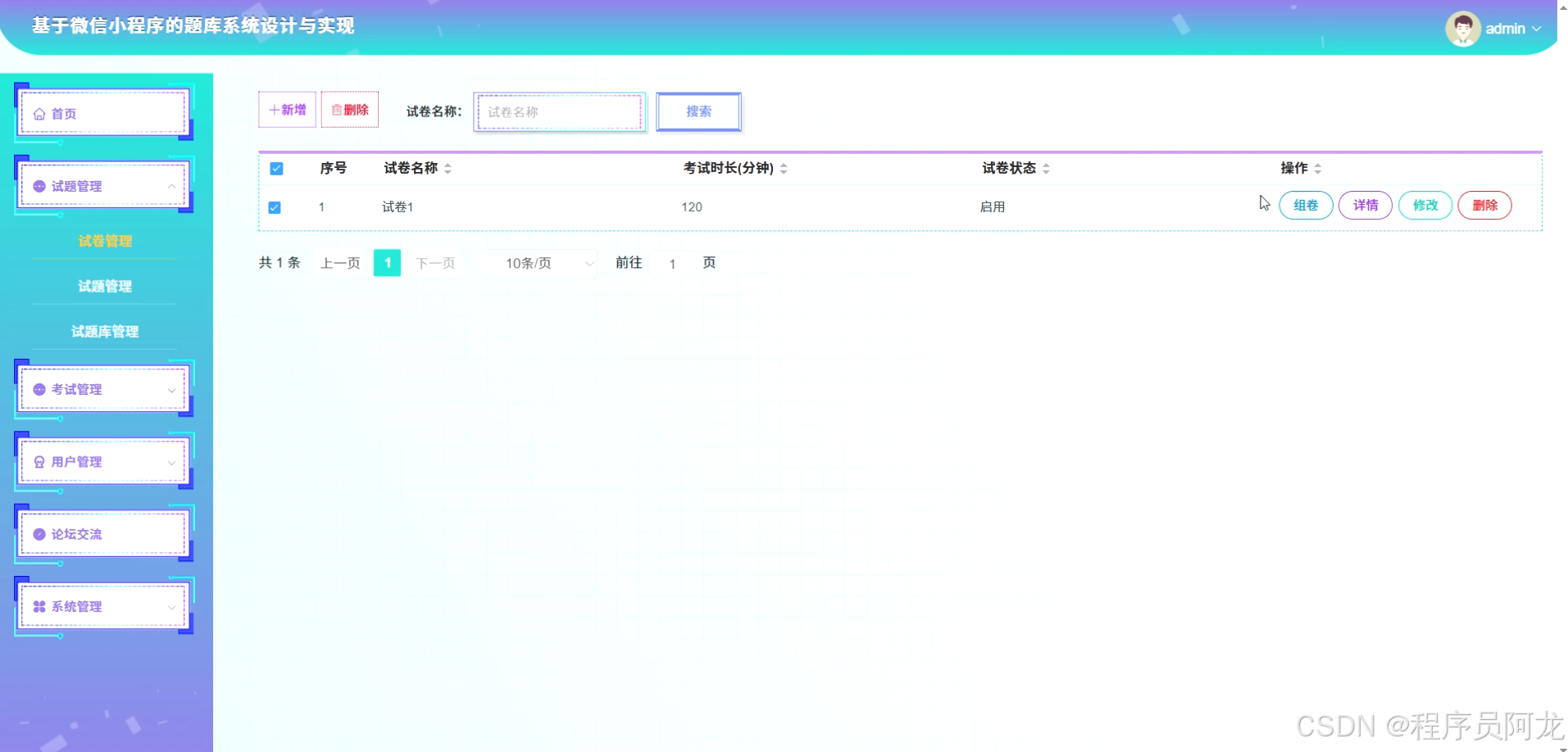1568x752 pixels.
Task: Click the 搜索 search button
Action: click(698, 111)
